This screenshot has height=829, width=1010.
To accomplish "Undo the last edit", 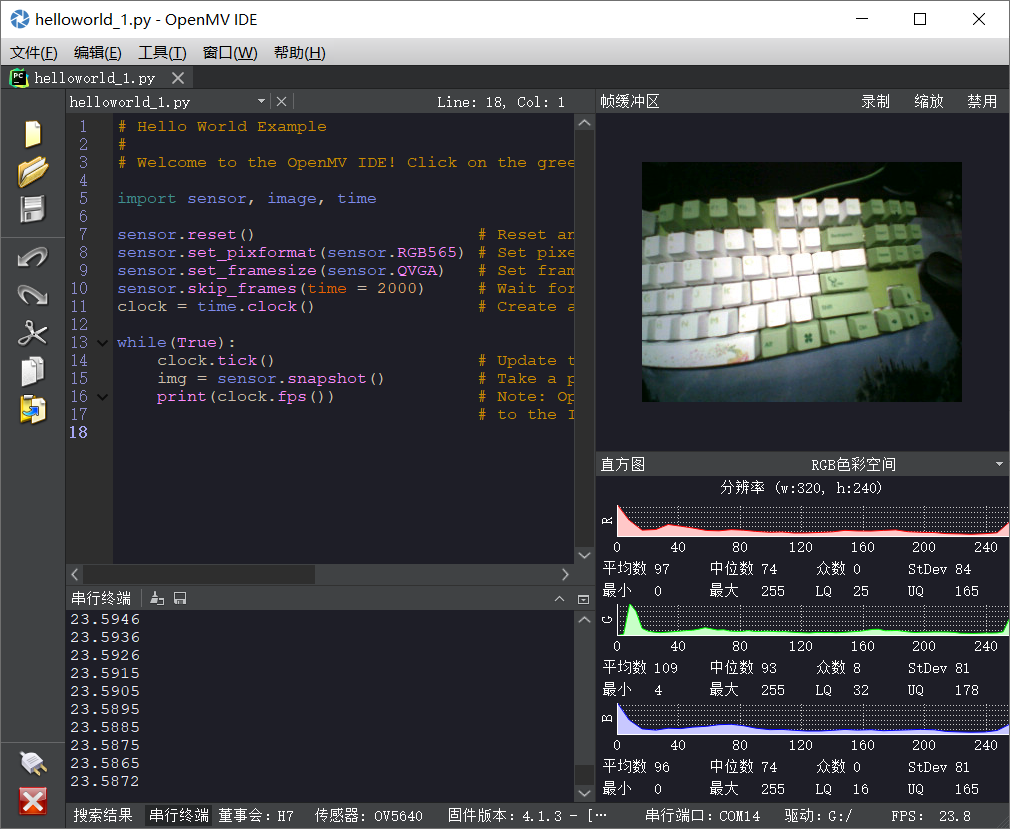I will click(33, 258).
